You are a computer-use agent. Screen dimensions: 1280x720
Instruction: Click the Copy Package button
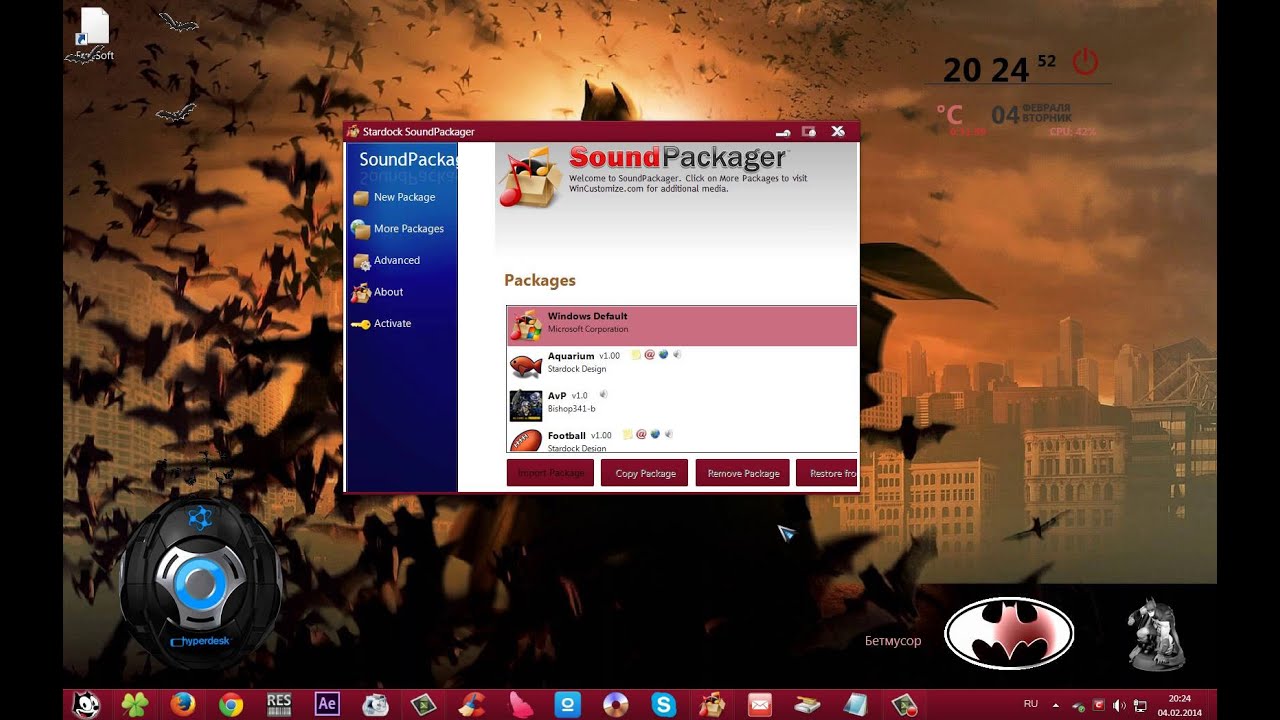tap(645, 473)
